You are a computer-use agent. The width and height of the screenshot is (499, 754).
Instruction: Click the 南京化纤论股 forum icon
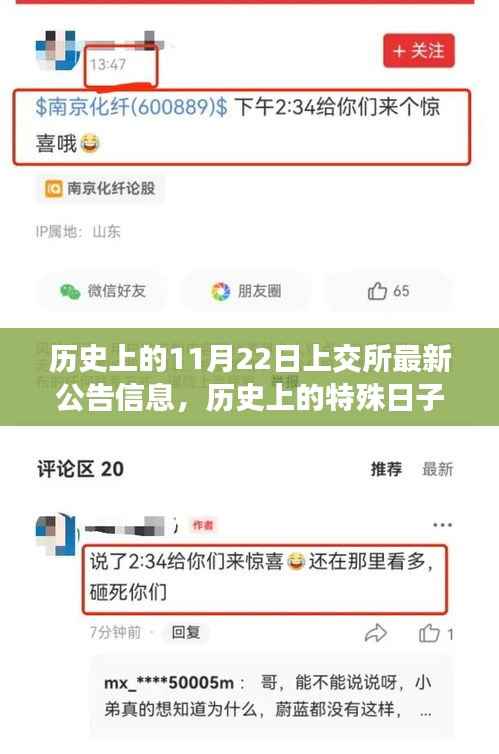coord(53,188)
